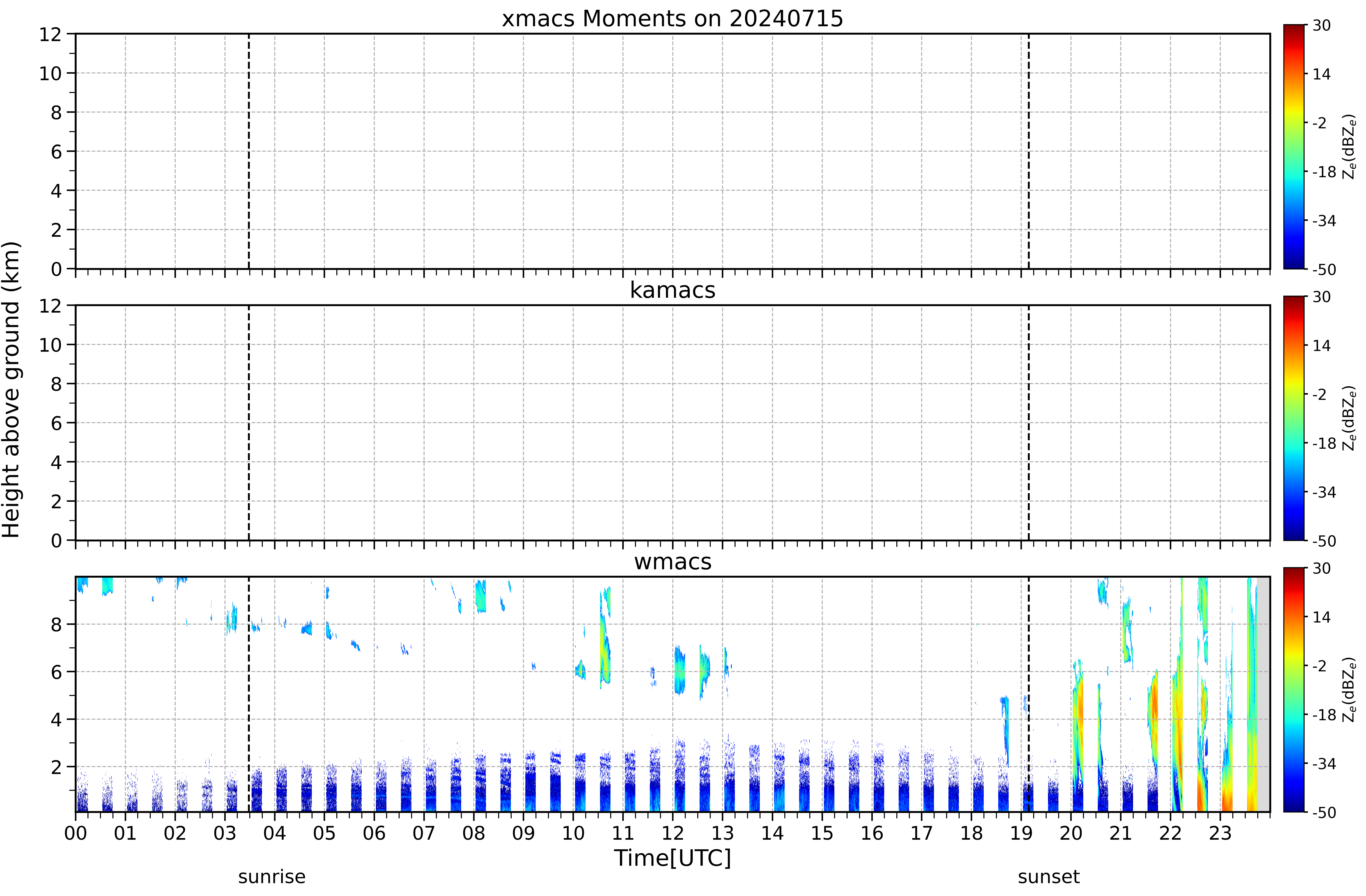Click the '2' height tick of wmacs panel

click(56, 767)
